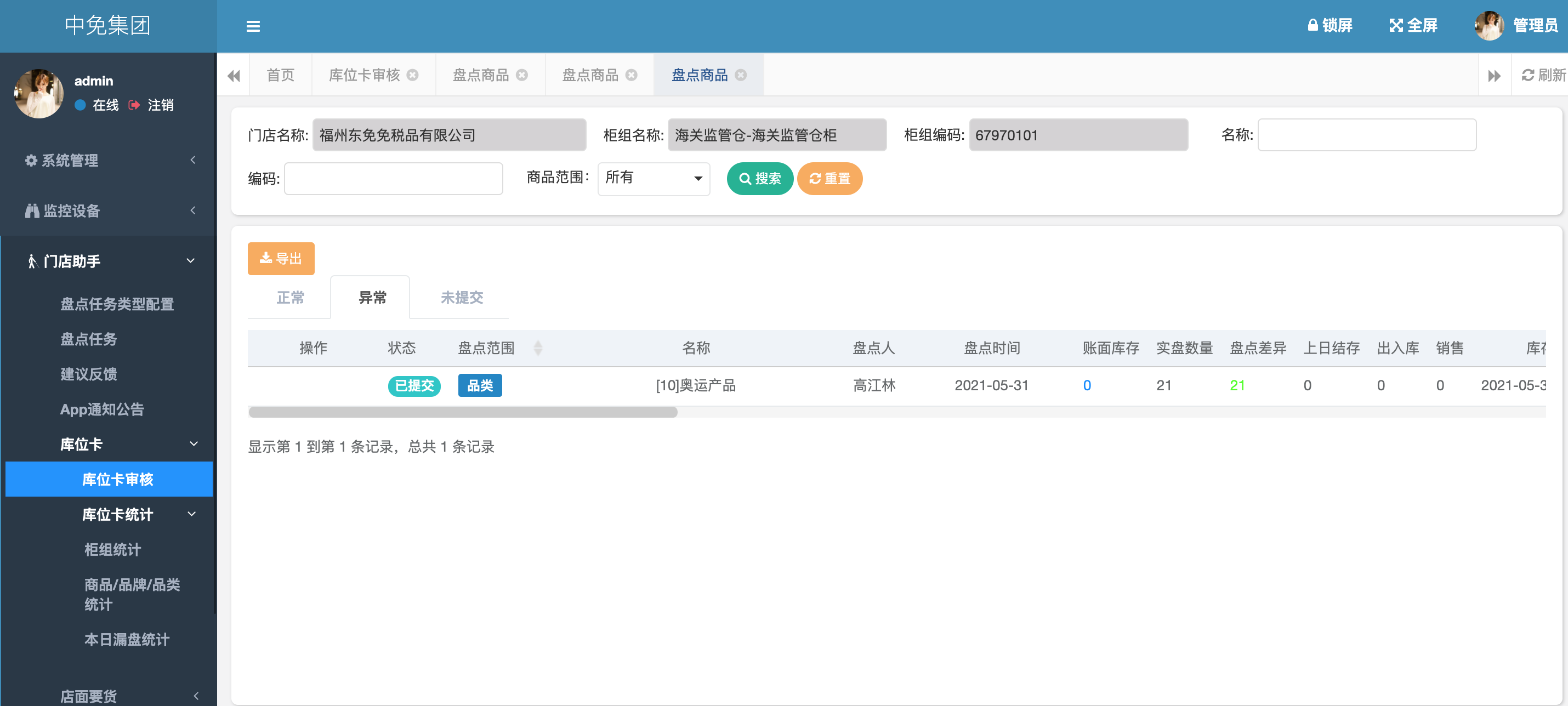
Task: Enter fullscreen with the 全屏 icon
Action: point(1396,26)
